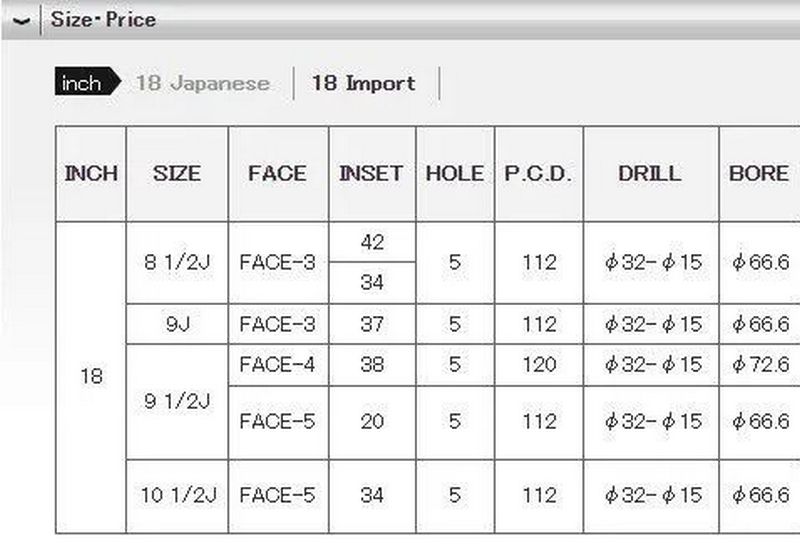Screen dimensions: 800x549
Task: Click the black inch label tag
Action: point(81,83)
